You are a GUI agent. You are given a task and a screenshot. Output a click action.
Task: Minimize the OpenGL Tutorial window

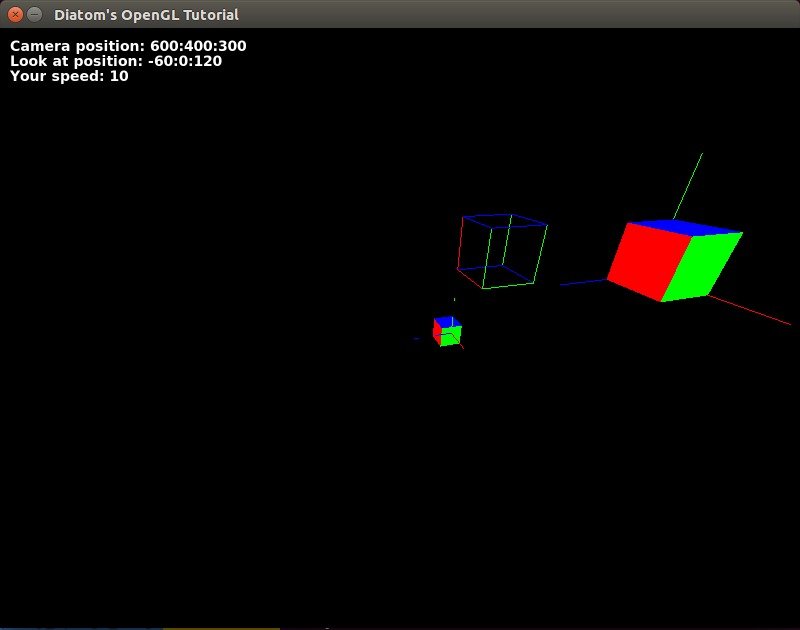tap(35, 15)
